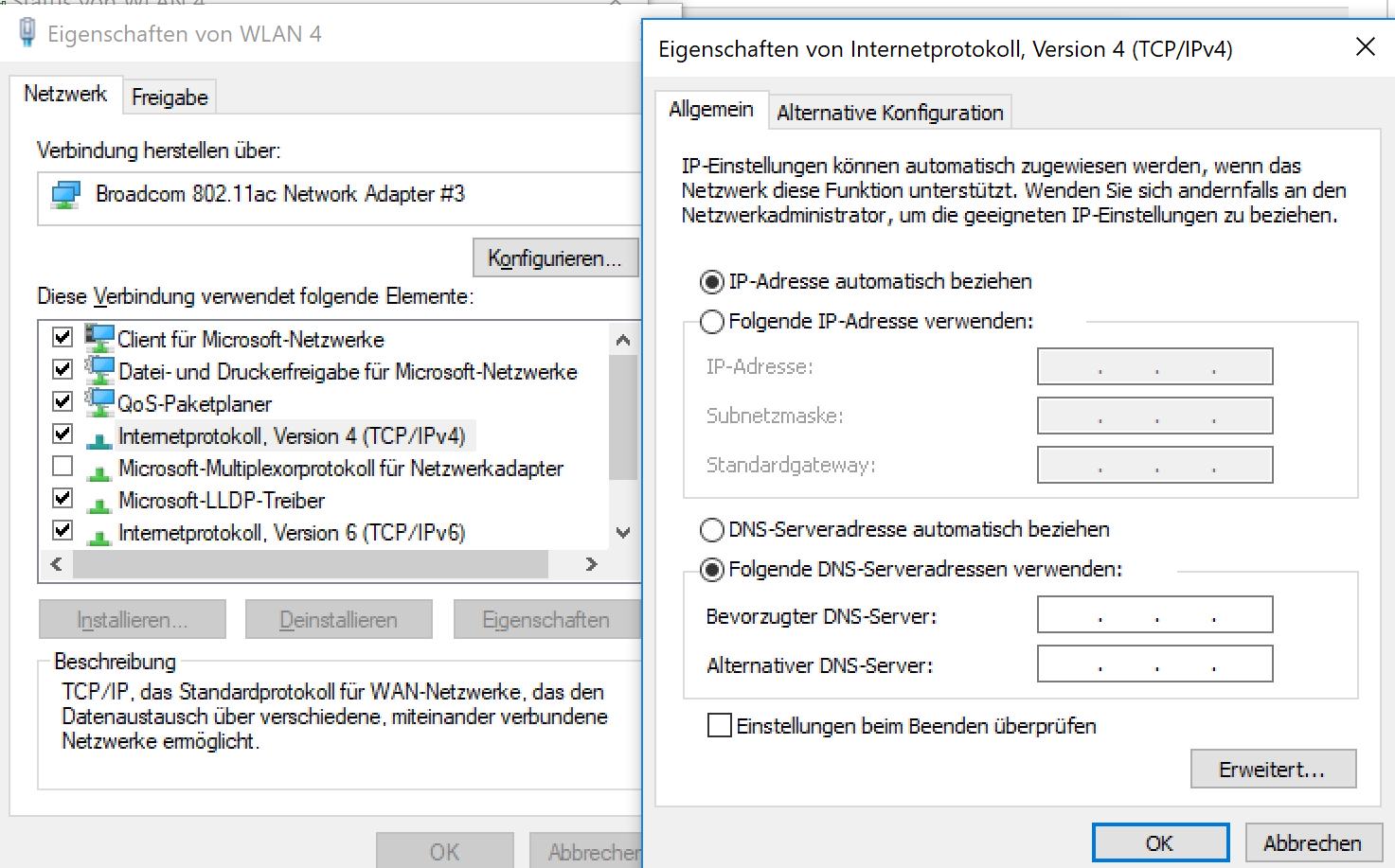Click the Konfigurieren... button
1395x868 pixels.
click(x=555, y=258)
